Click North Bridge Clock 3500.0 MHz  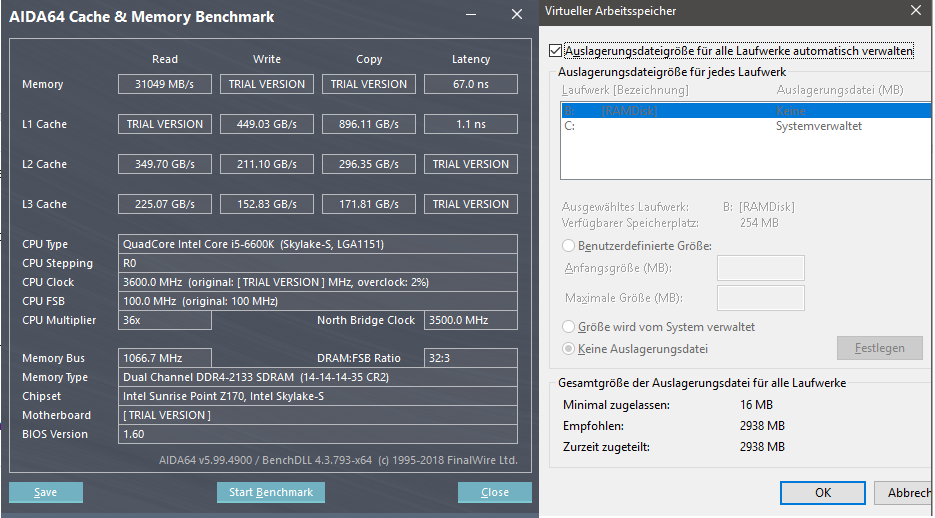(470, 320)
